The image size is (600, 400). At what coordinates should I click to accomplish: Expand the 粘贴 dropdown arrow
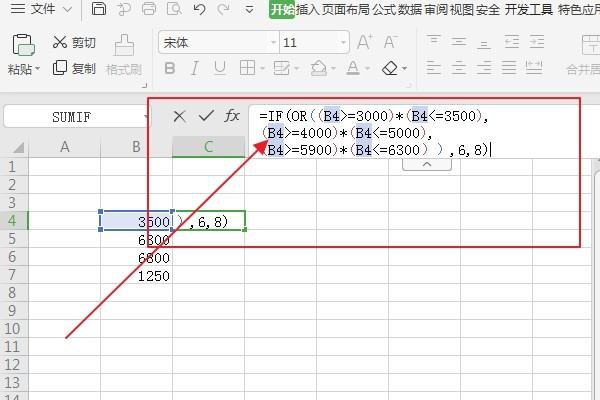pyautogui.click(x=38, y=69)
